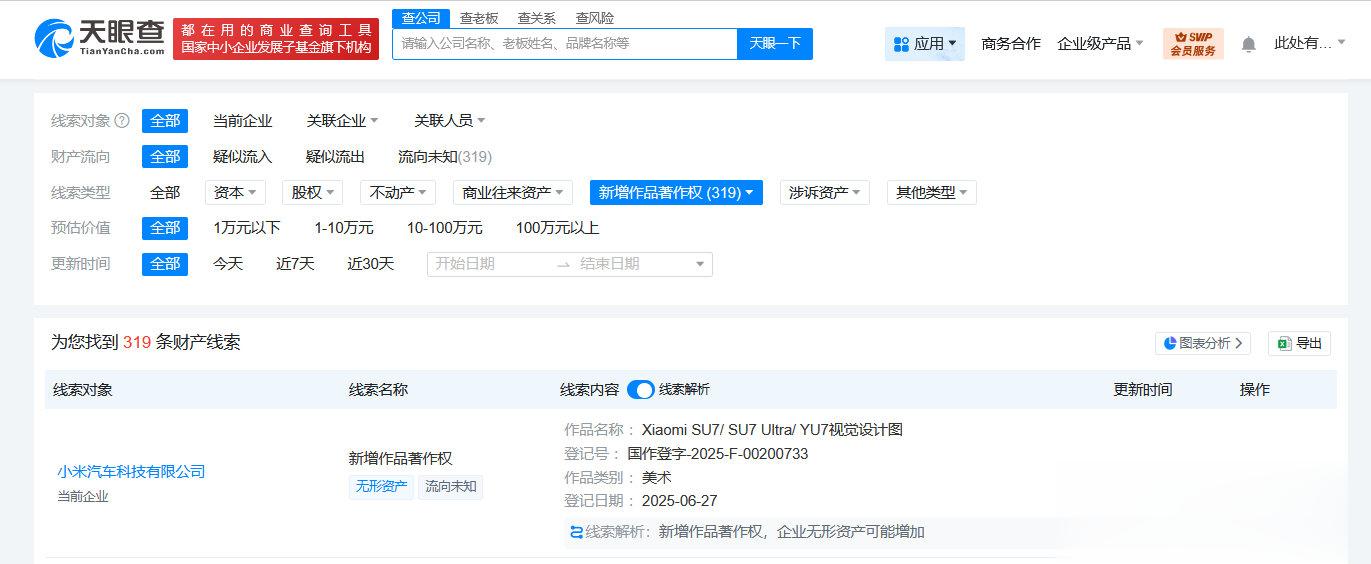
Task: Filter estimated value 100万元以上
Action: coord(557,228)
